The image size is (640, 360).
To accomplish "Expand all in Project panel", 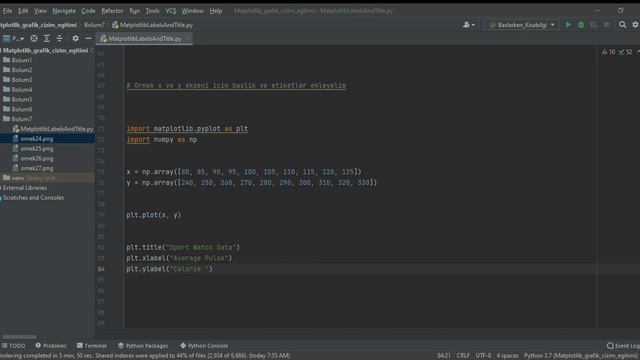I will [x=47, y=38].
